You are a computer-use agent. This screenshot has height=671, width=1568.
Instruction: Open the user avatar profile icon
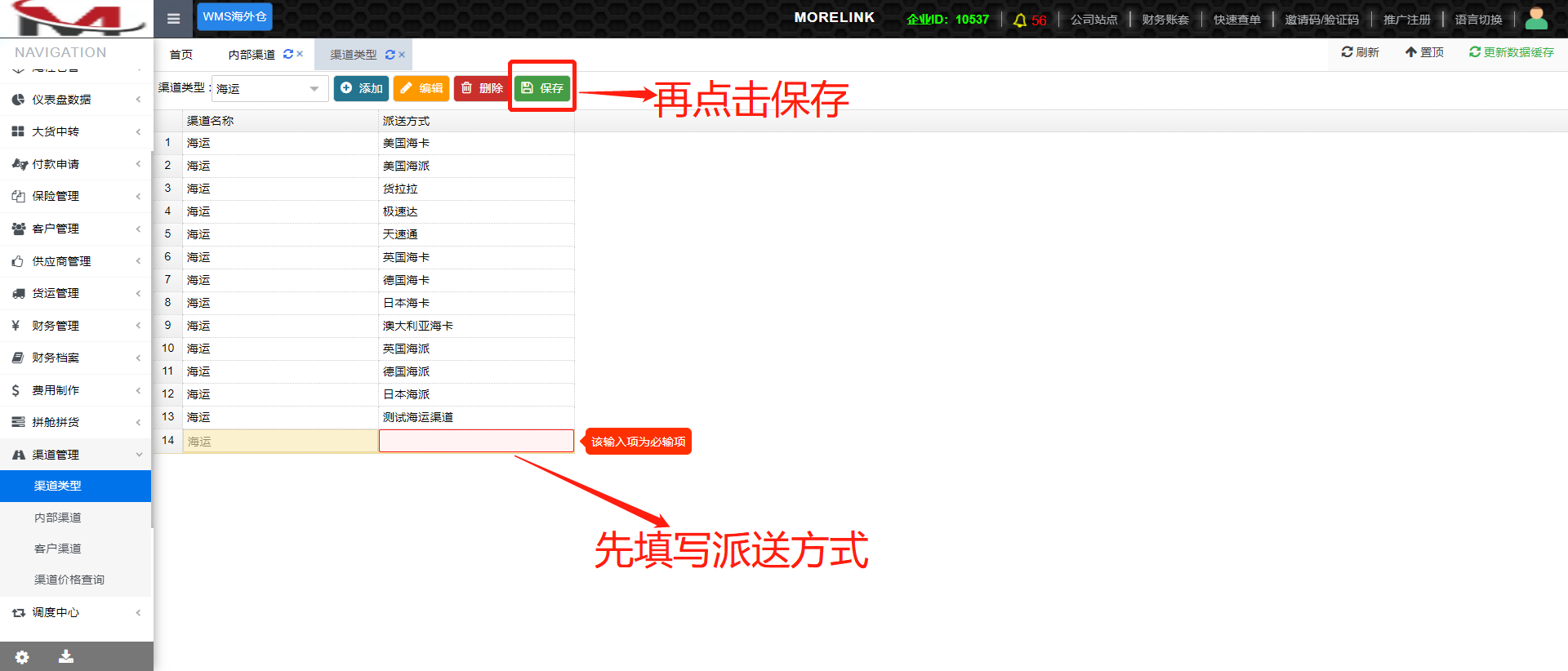(x=1536, y=19)
